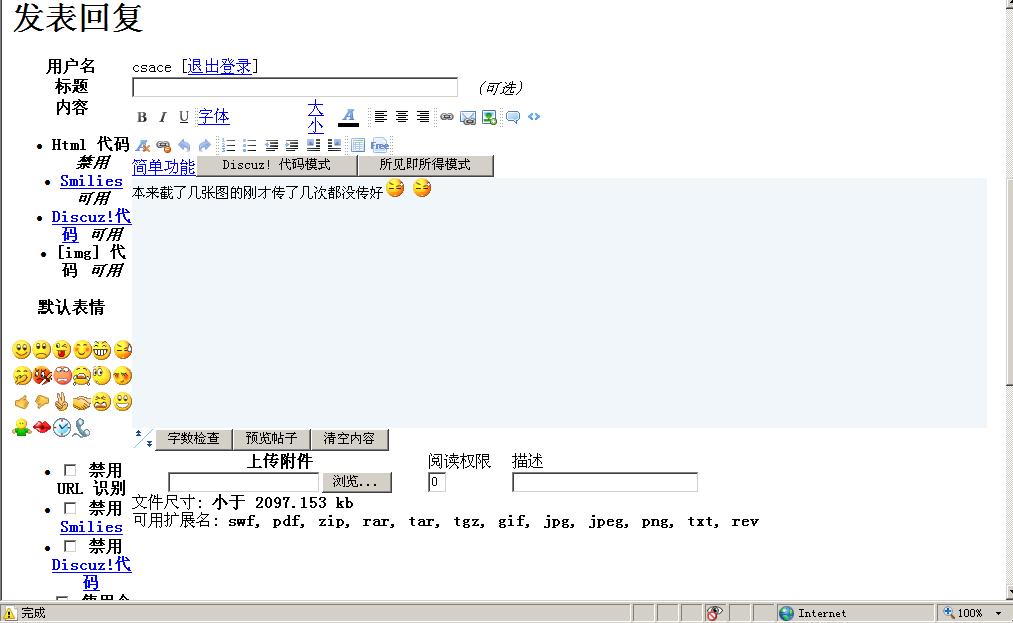Insert table using table icon
Viewport: 1013px width, 623px height.
coord(358,145)
